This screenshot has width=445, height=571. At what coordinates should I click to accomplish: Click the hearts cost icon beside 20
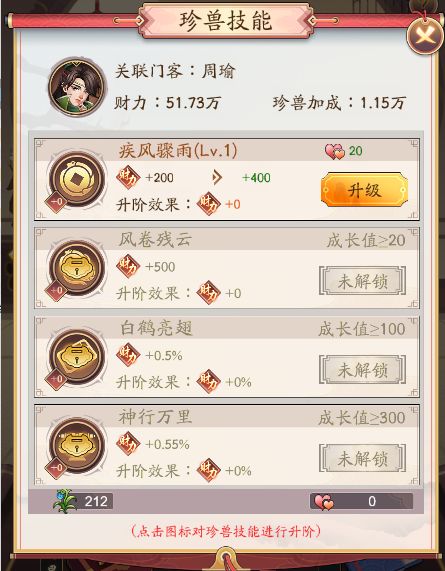click(x=335, y=151)
